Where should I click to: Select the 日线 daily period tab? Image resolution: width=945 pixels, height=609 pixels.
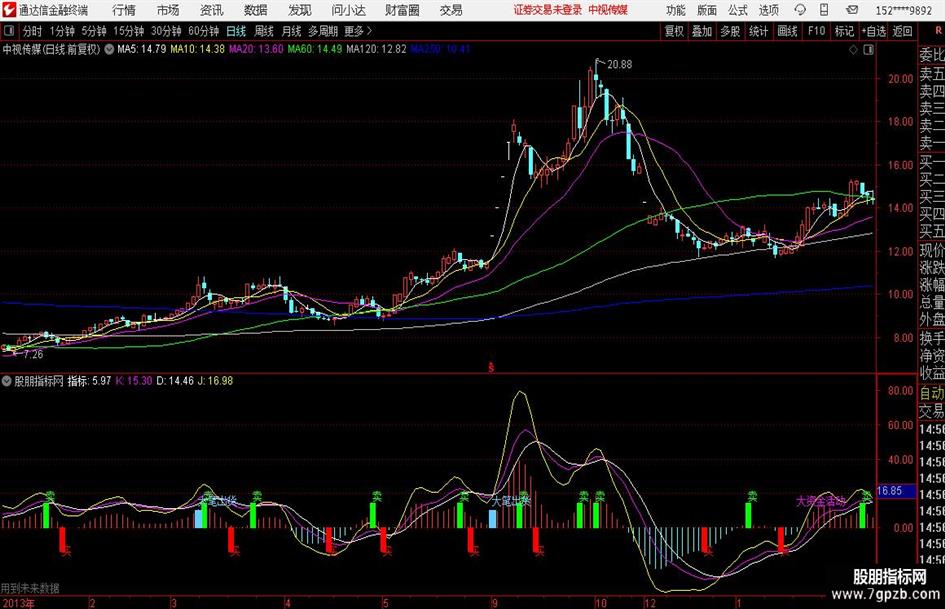pos(236,31)
